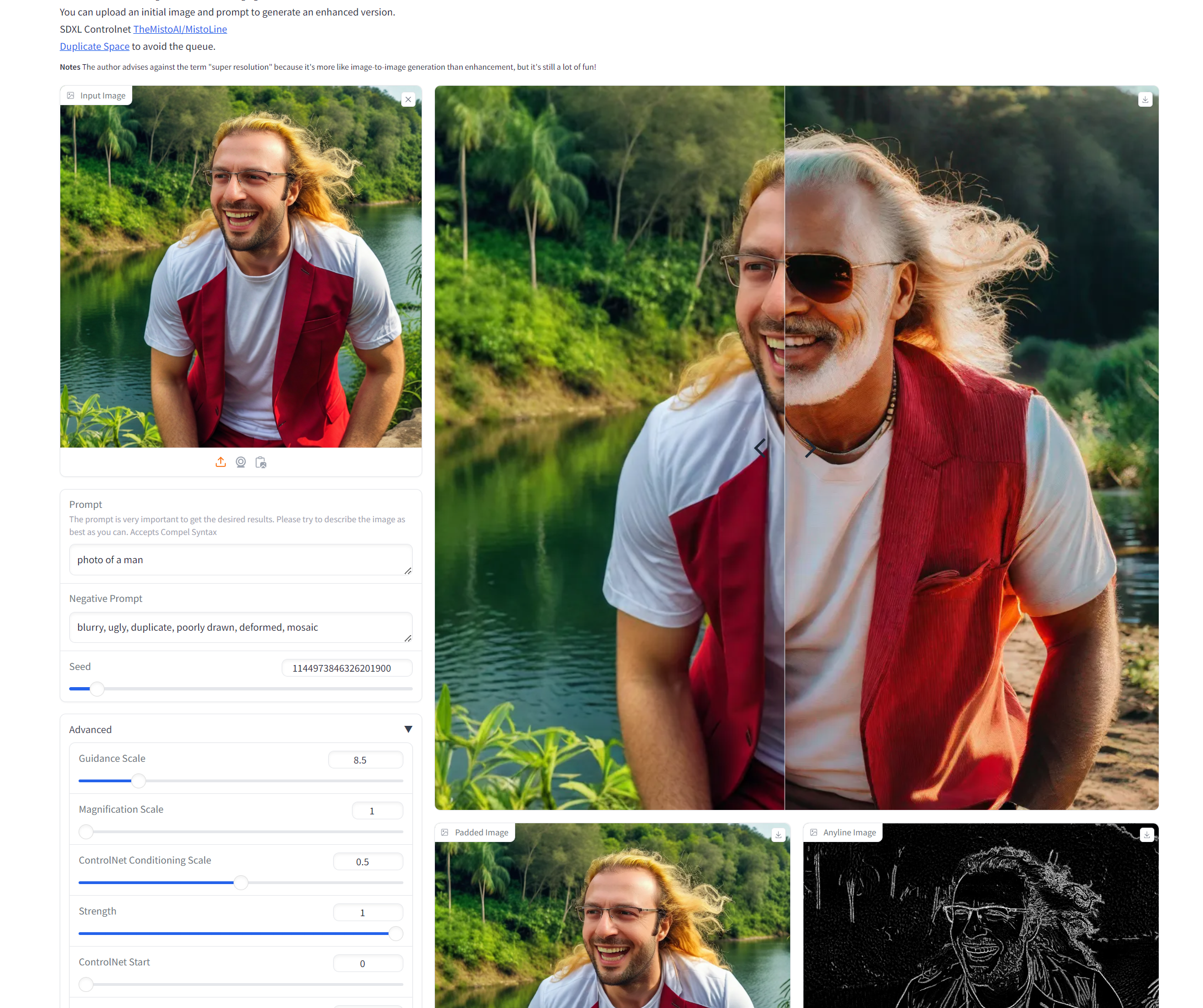Click the Negative Prompt text field
The width and height of the screenshot is (1203, 1008).
[240, 627]
